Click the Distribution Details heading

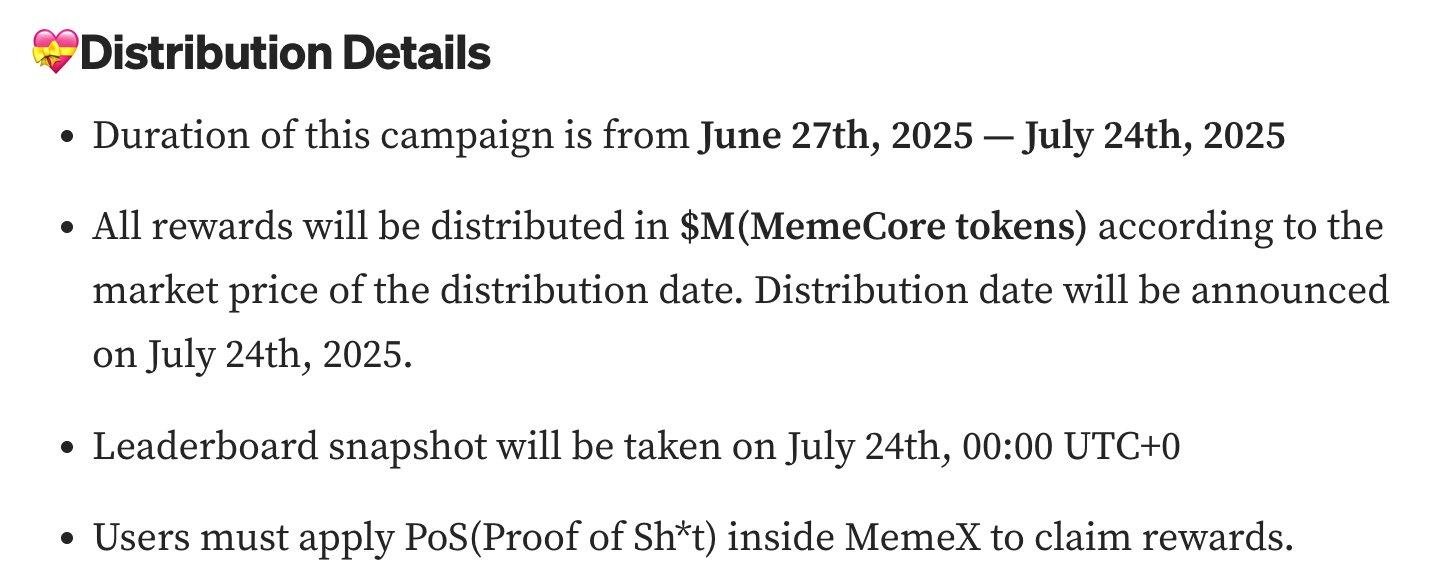click(x=285, y=52)
